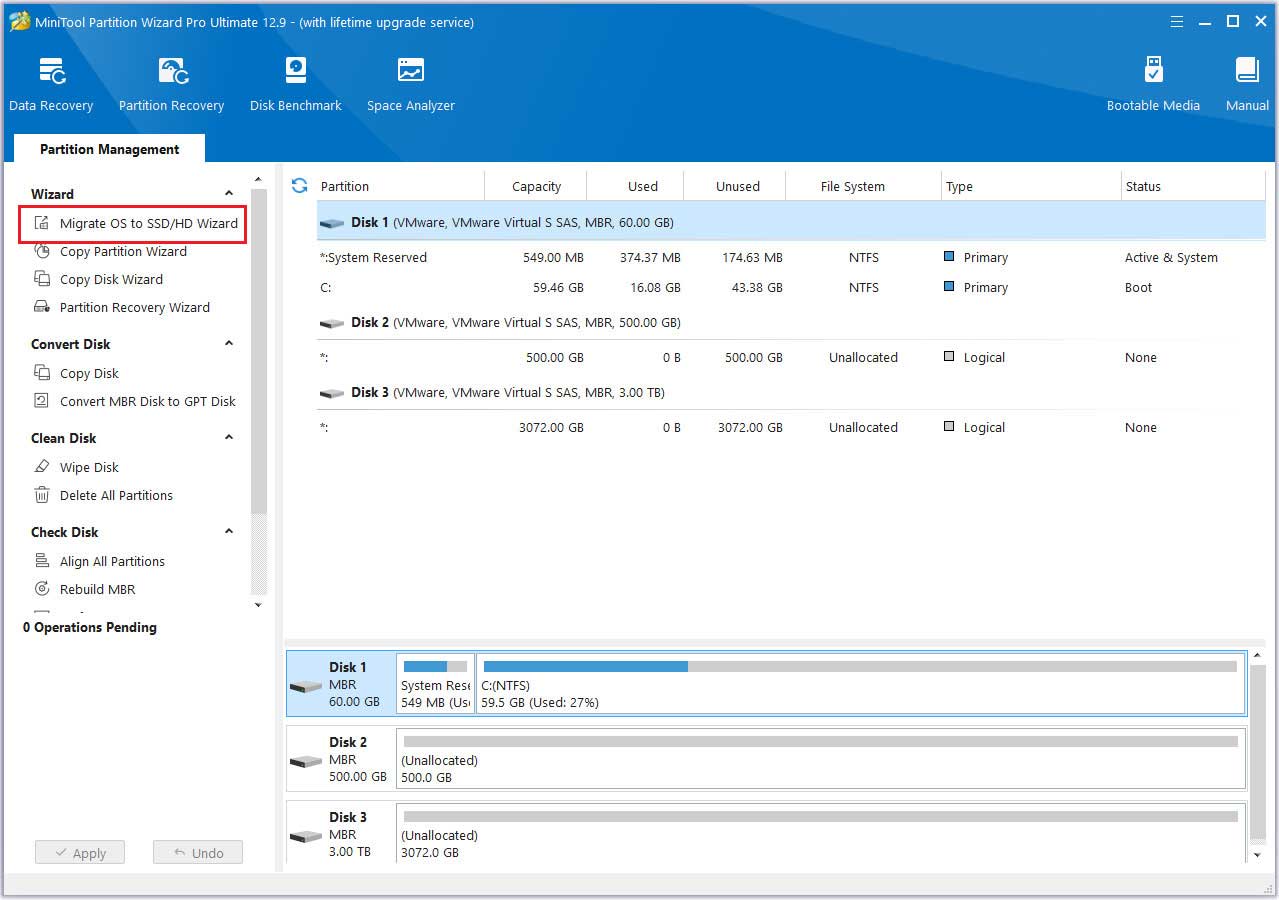Open the Data Recovery tool
This screenshot has height=900, width=1279.
(x=51, y=80)
